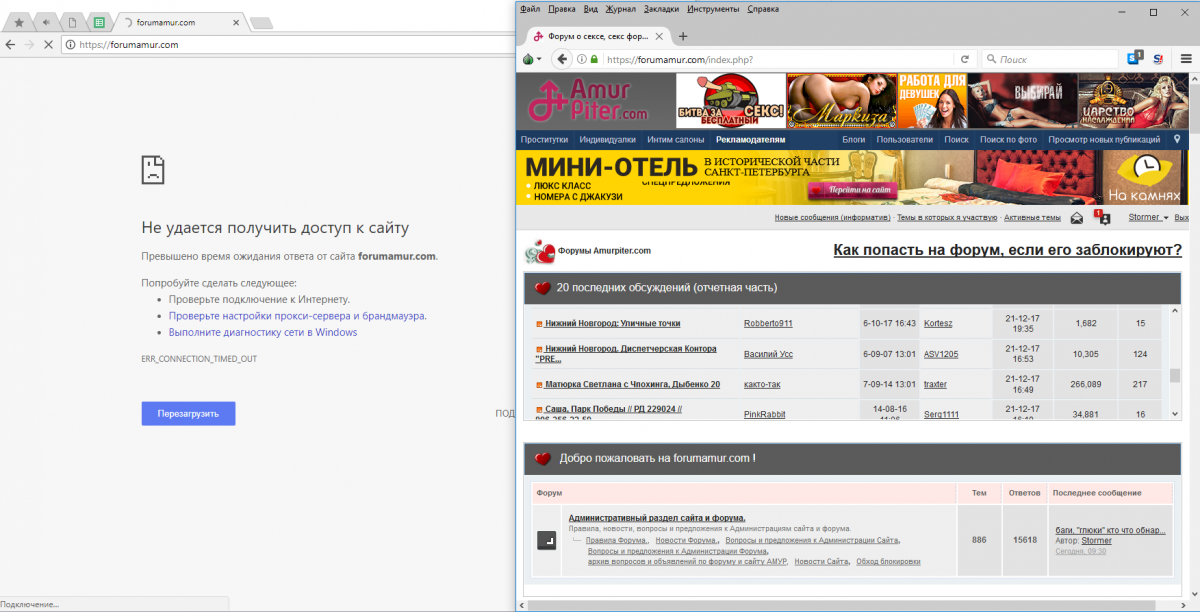
Task: Expand the Stormer user account dropdown
Action: [x=1147, y=217]
